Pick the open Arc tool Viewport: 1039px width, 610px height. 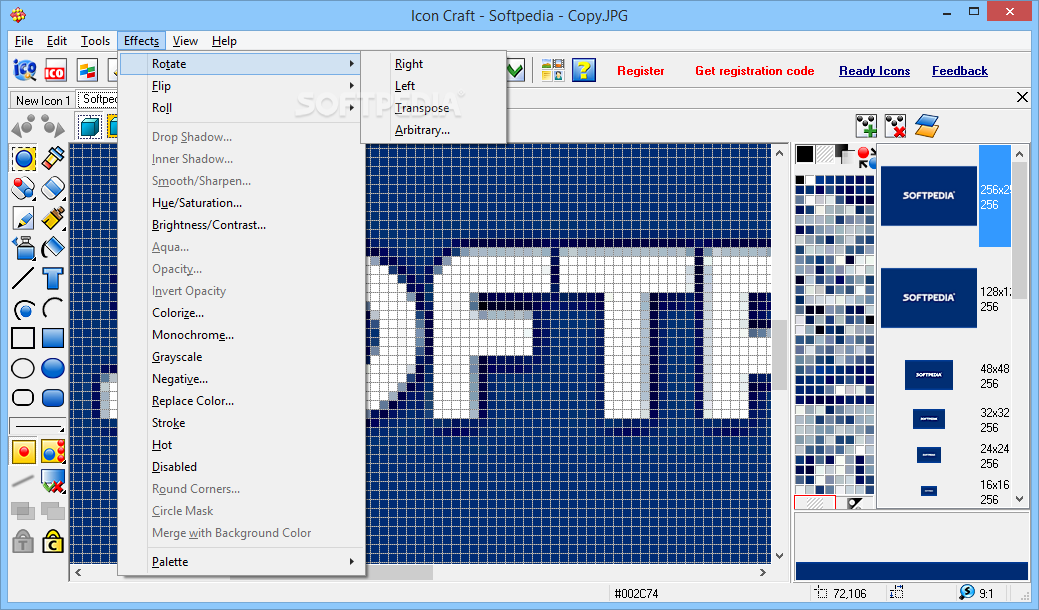click(53, 308)
